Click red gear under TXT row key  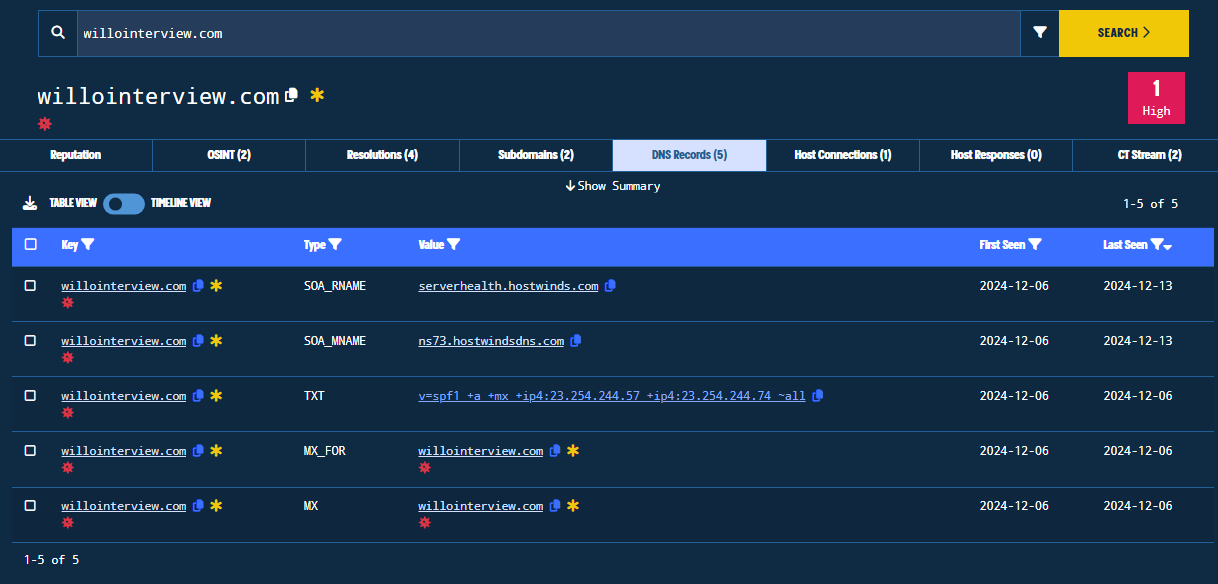tap(67, 412)
